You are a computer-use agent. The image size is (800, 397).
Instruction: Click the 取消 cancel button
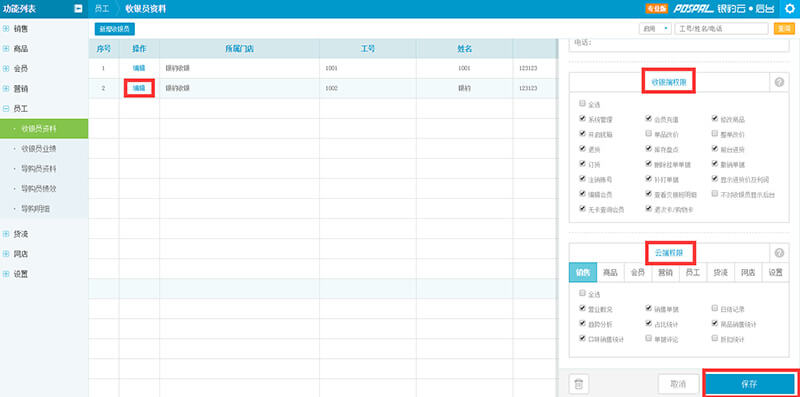coord(678,384)
